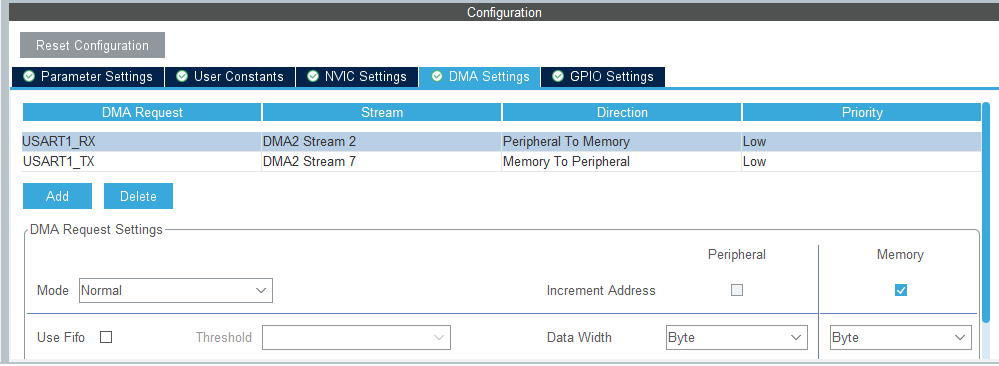Select the USART1_TX DMA request row

click(501, 162)
